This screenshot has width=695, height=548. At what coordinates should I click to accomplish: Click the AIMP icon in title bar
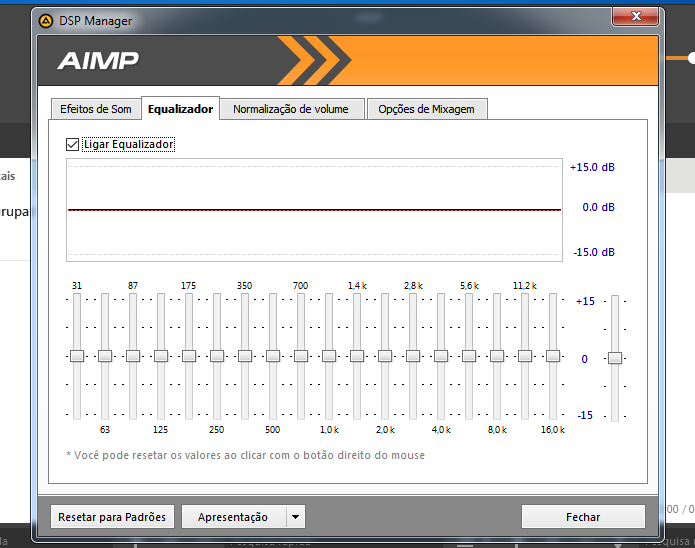46,21
